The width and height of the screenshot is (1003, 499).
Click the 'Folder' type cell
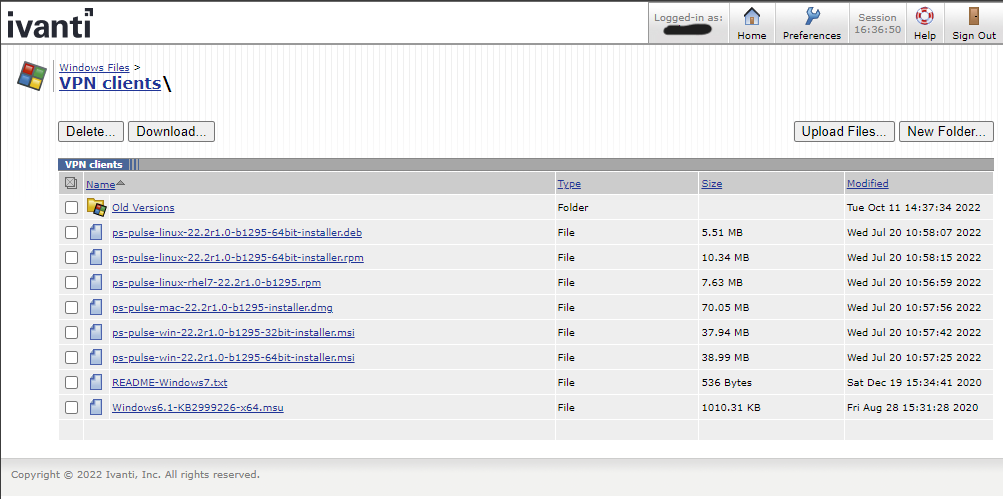click(x=573, y=207)
